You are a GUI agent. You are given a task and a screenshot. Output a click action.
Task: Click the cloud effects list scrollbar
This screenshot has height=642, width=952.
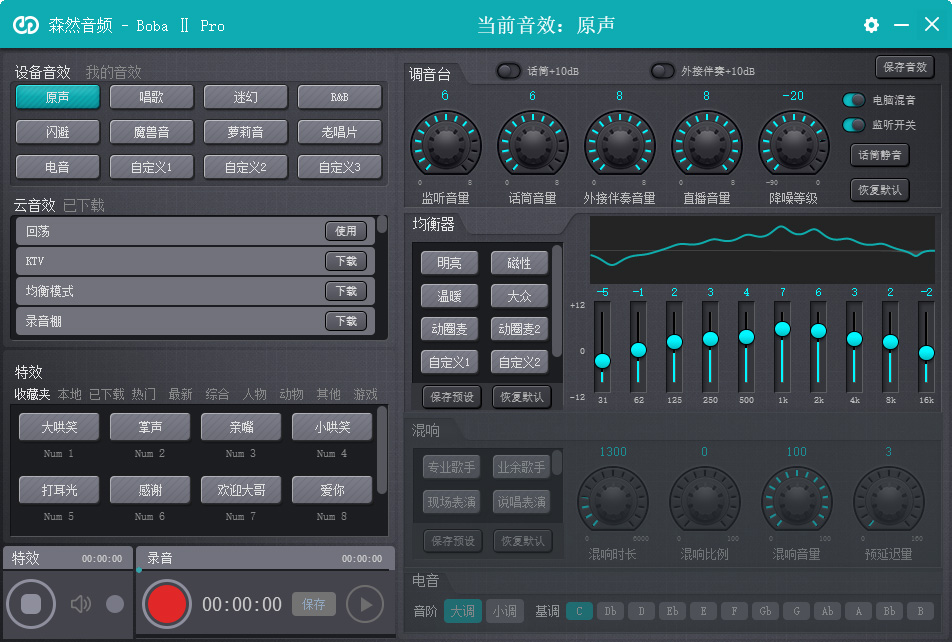click(x=382, y=225)
